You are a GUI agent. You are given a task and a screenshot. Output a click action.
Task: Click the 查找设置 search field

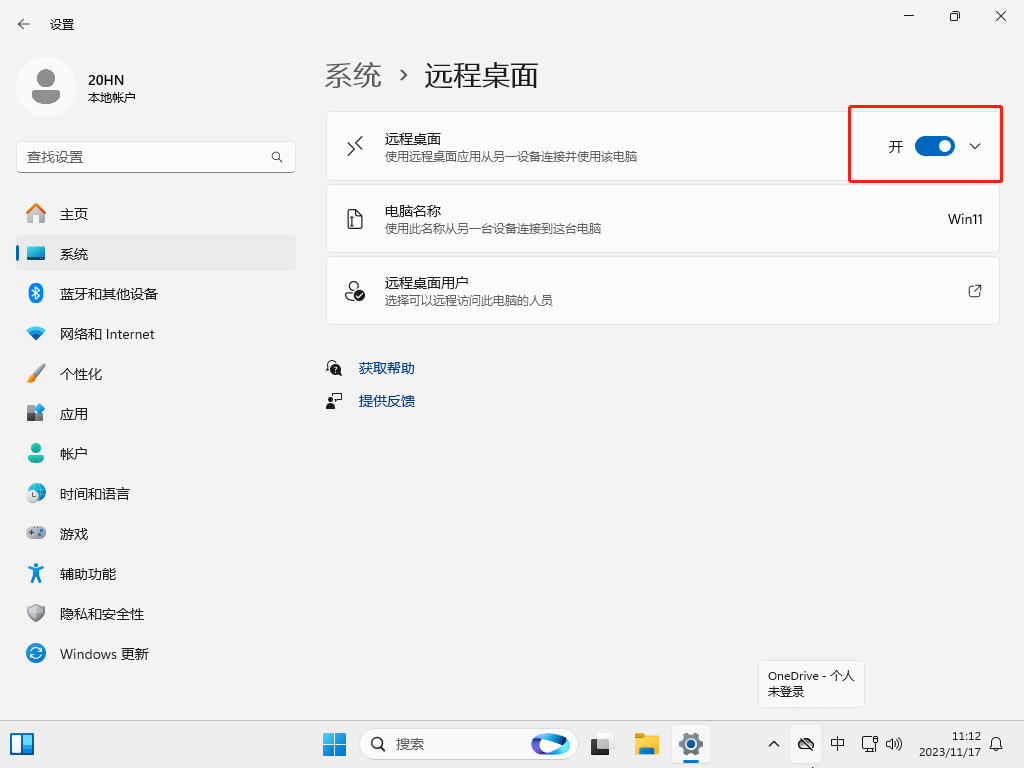(x=145, y=157)
